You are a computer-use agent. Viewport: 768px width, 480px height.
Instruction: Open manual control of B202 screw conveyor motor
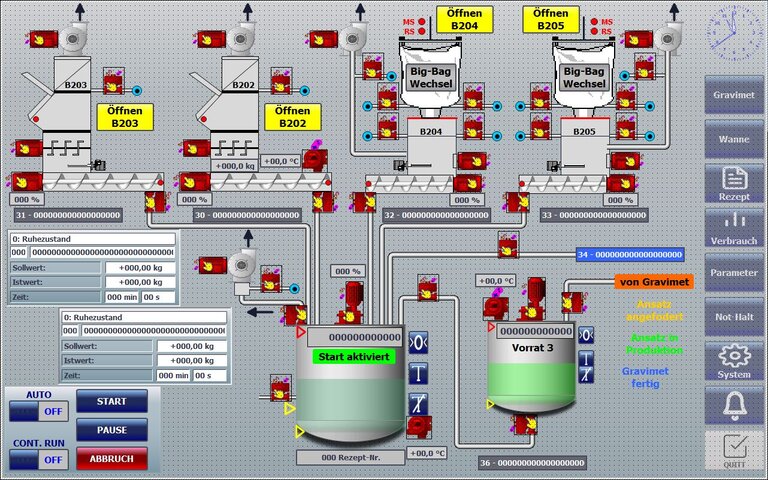194,182
